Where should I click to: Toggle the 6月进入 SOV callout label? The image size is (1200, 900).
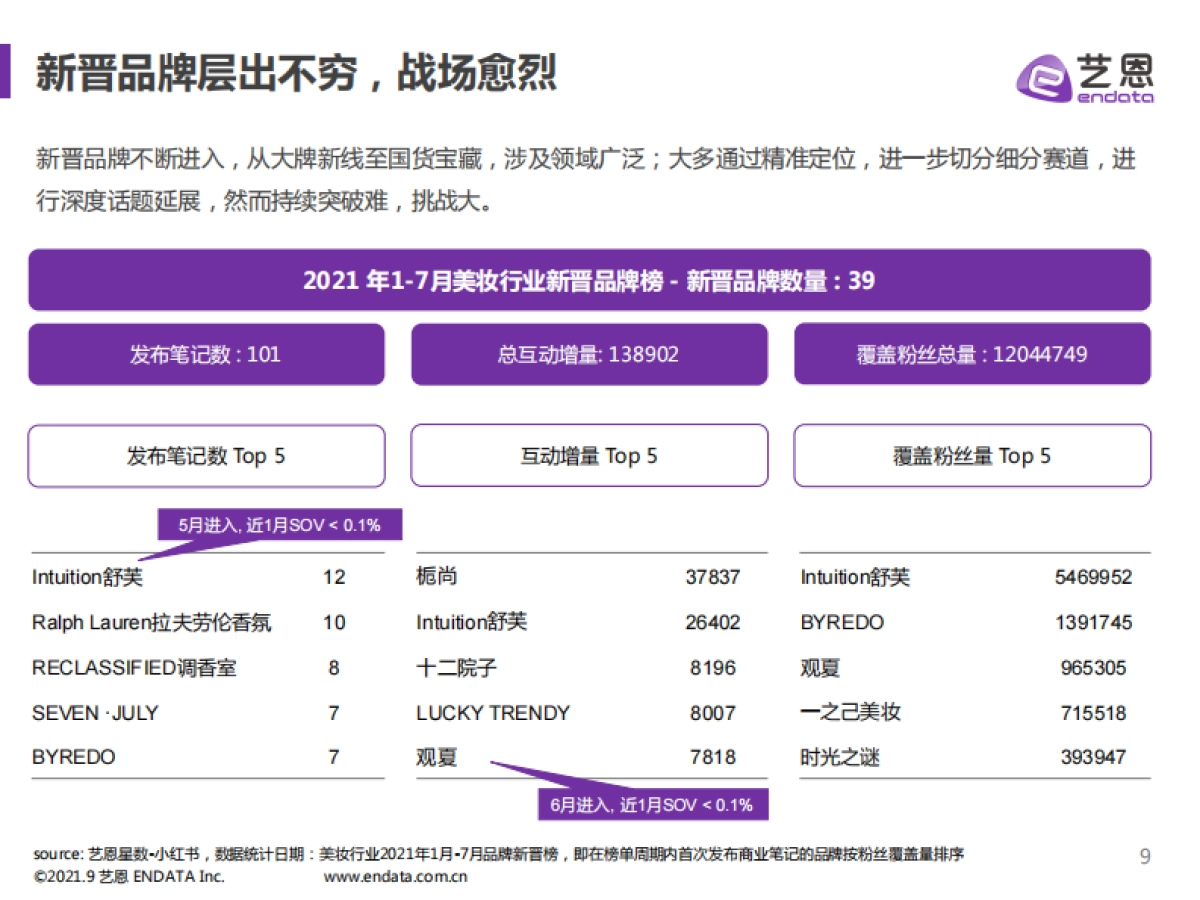coord(655,802)
